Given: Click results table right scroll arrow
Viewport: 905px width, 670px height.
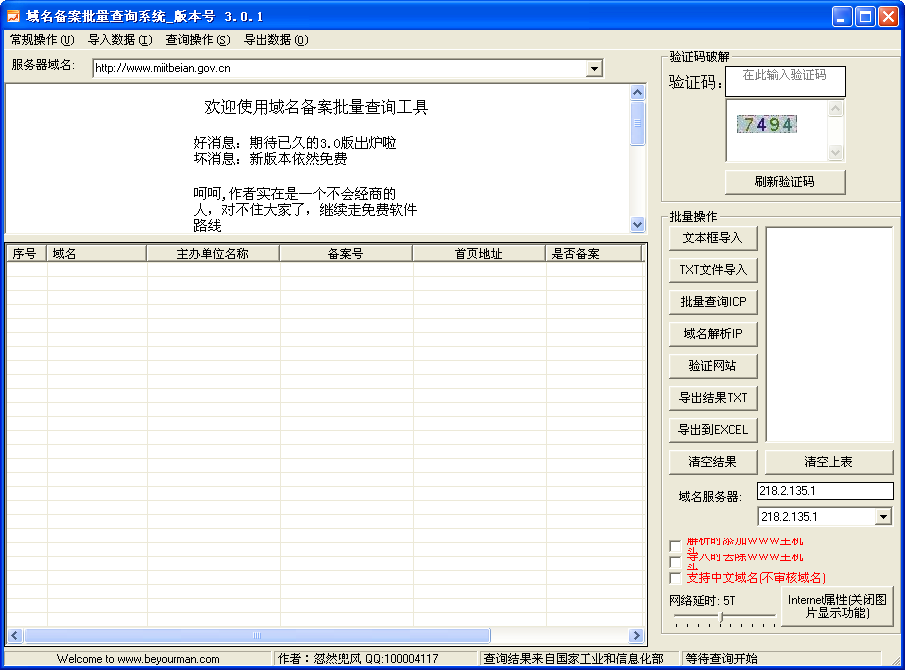Looking at the screenshot, I should [x=636, y=635].
